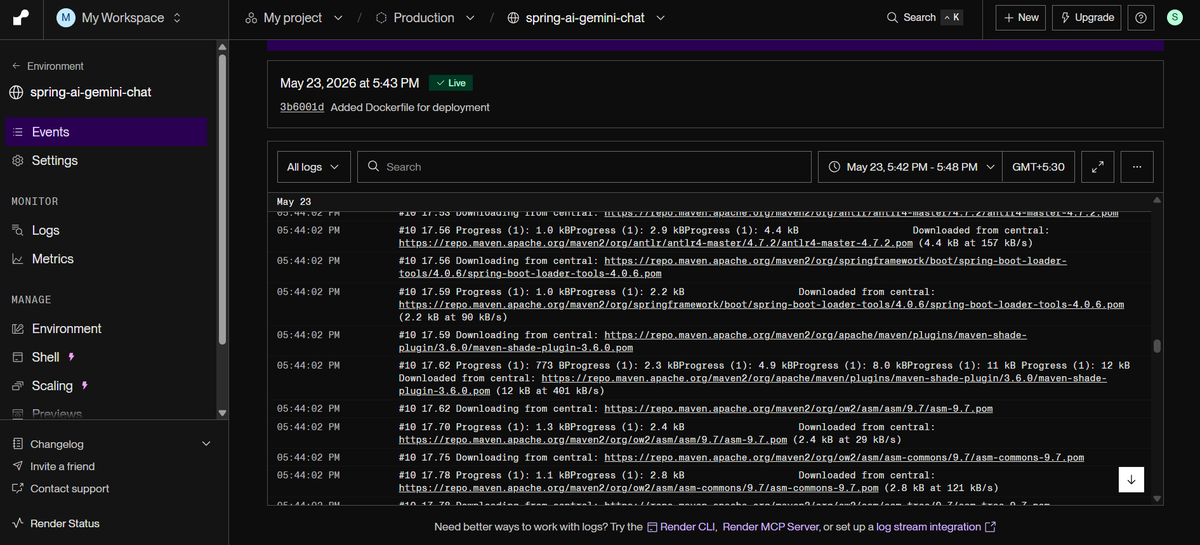Open the log stream integration link

click(936, 527)
